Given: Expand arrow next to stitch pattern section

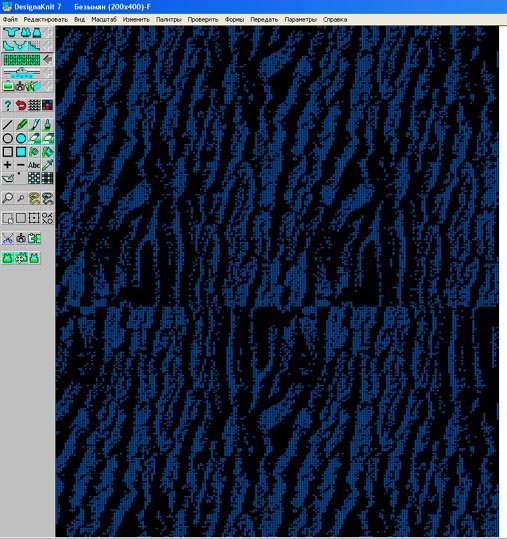Looking at the screenshot, I should point(48,60).
